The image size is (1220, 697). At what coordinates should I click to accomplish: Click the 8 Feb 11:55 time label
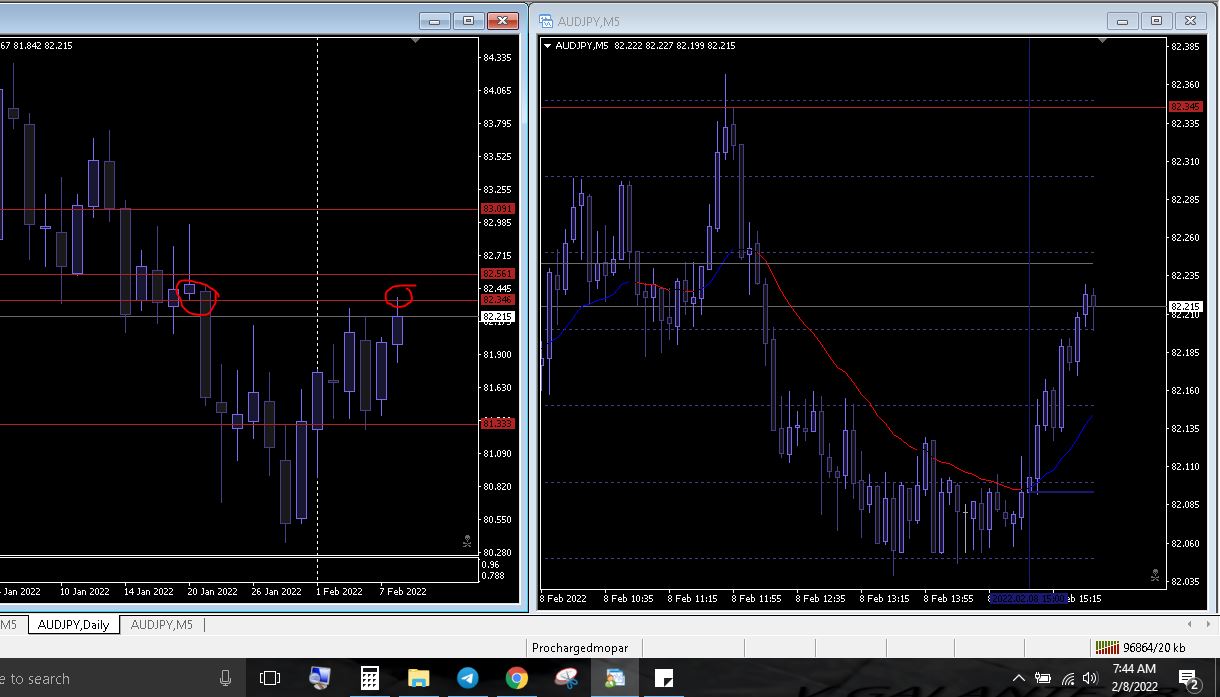coord(756,598)
